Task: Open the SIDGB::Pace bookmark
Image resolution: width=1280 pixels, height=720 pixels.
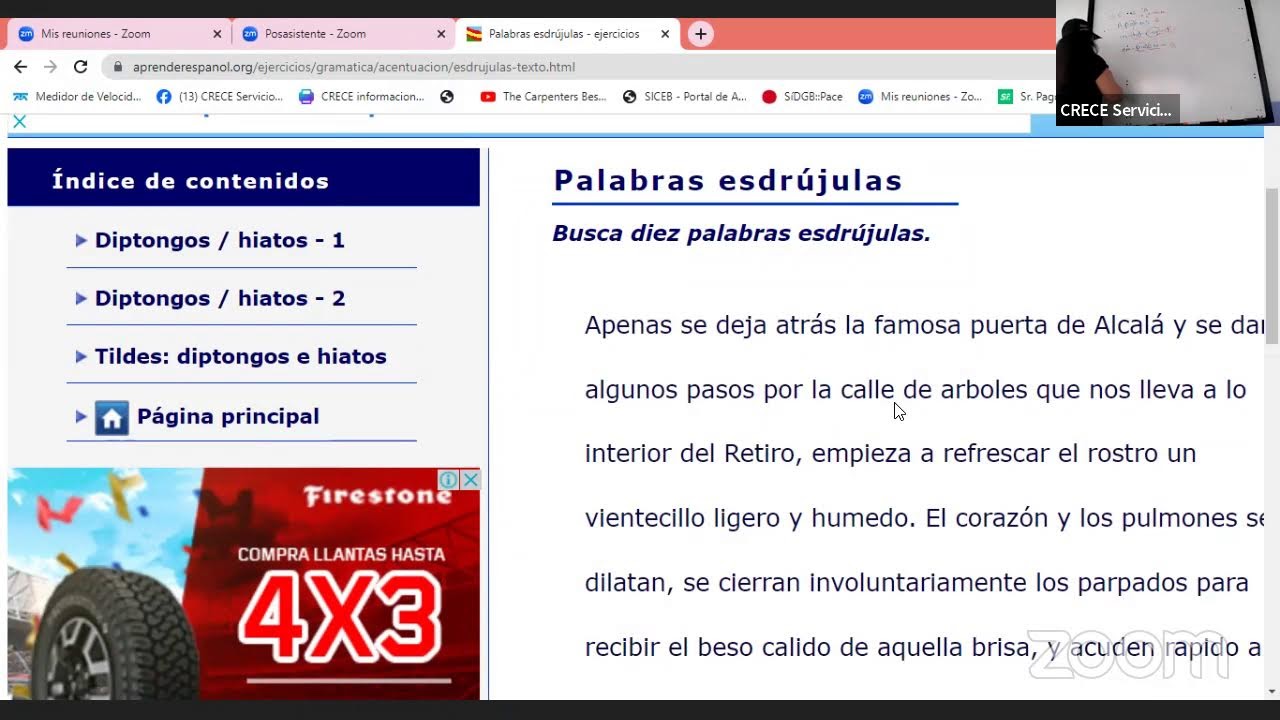Action: point(802,97)
